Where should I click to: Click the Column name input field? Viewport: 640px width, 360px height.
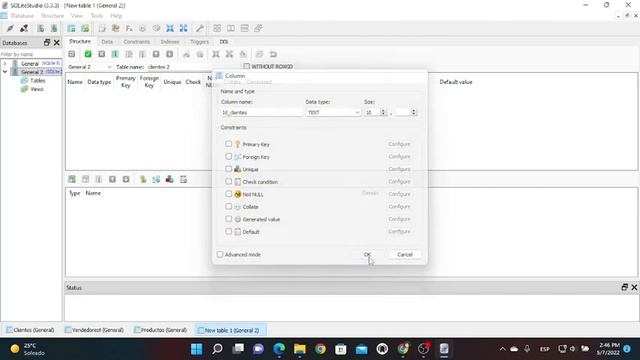click(x=262, y=112)
